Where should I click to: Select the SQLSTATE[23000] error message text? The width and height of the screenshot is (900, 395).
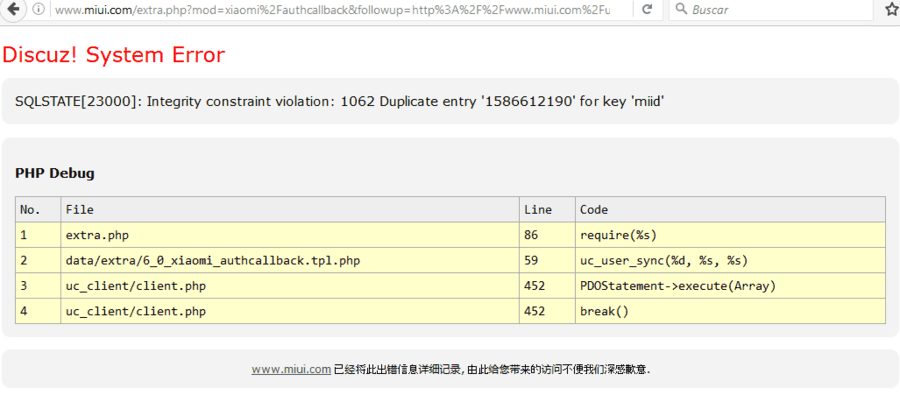click(x=340, y=102)
